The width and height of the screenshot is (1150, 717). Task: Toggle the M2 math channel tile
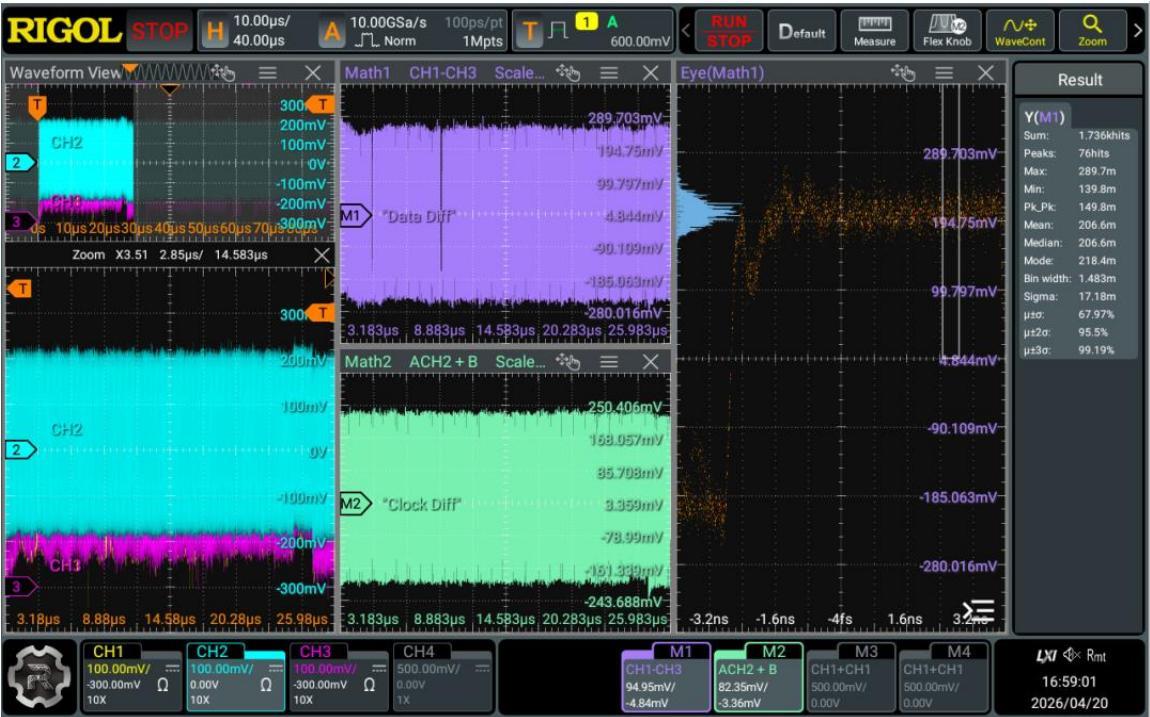758,676
